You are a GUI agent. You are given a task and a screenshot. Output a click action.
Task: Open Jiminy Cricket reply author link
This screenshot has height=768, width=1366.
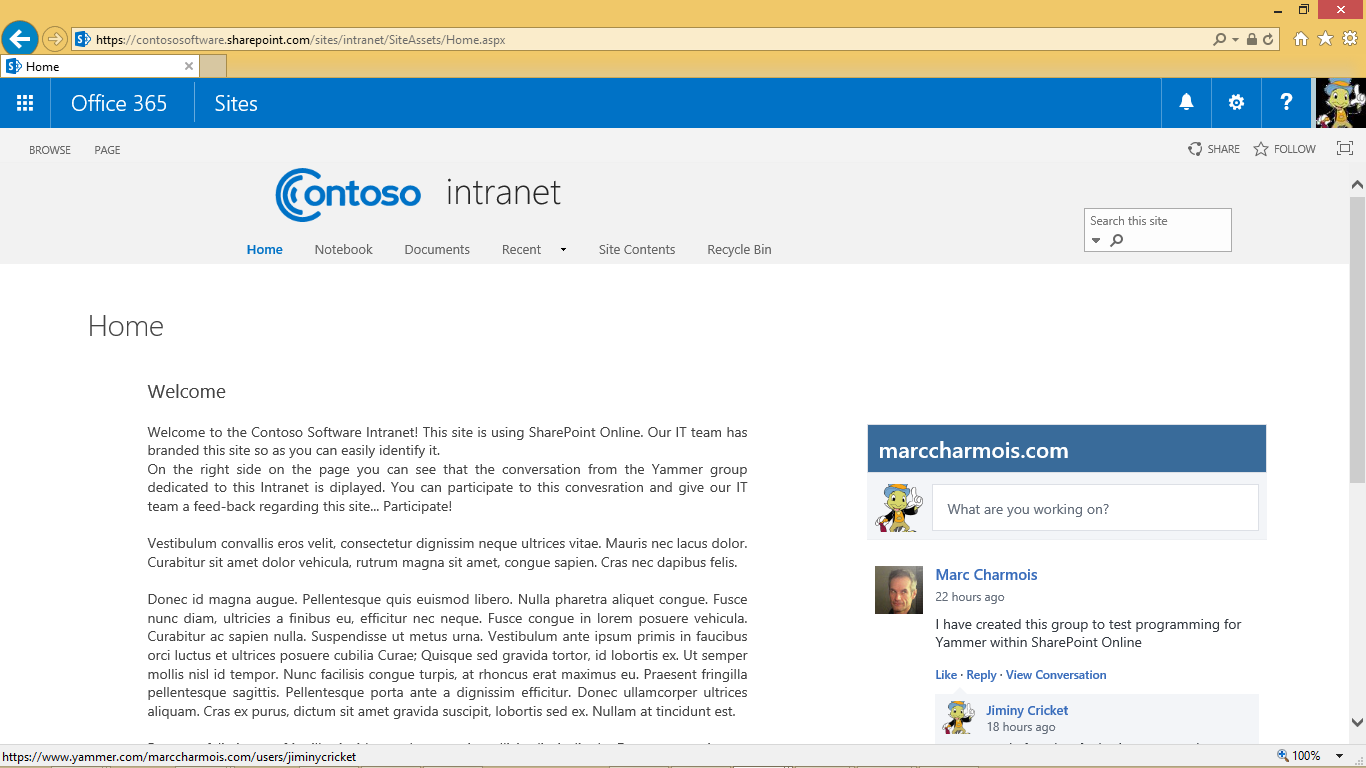point(1027,711)
